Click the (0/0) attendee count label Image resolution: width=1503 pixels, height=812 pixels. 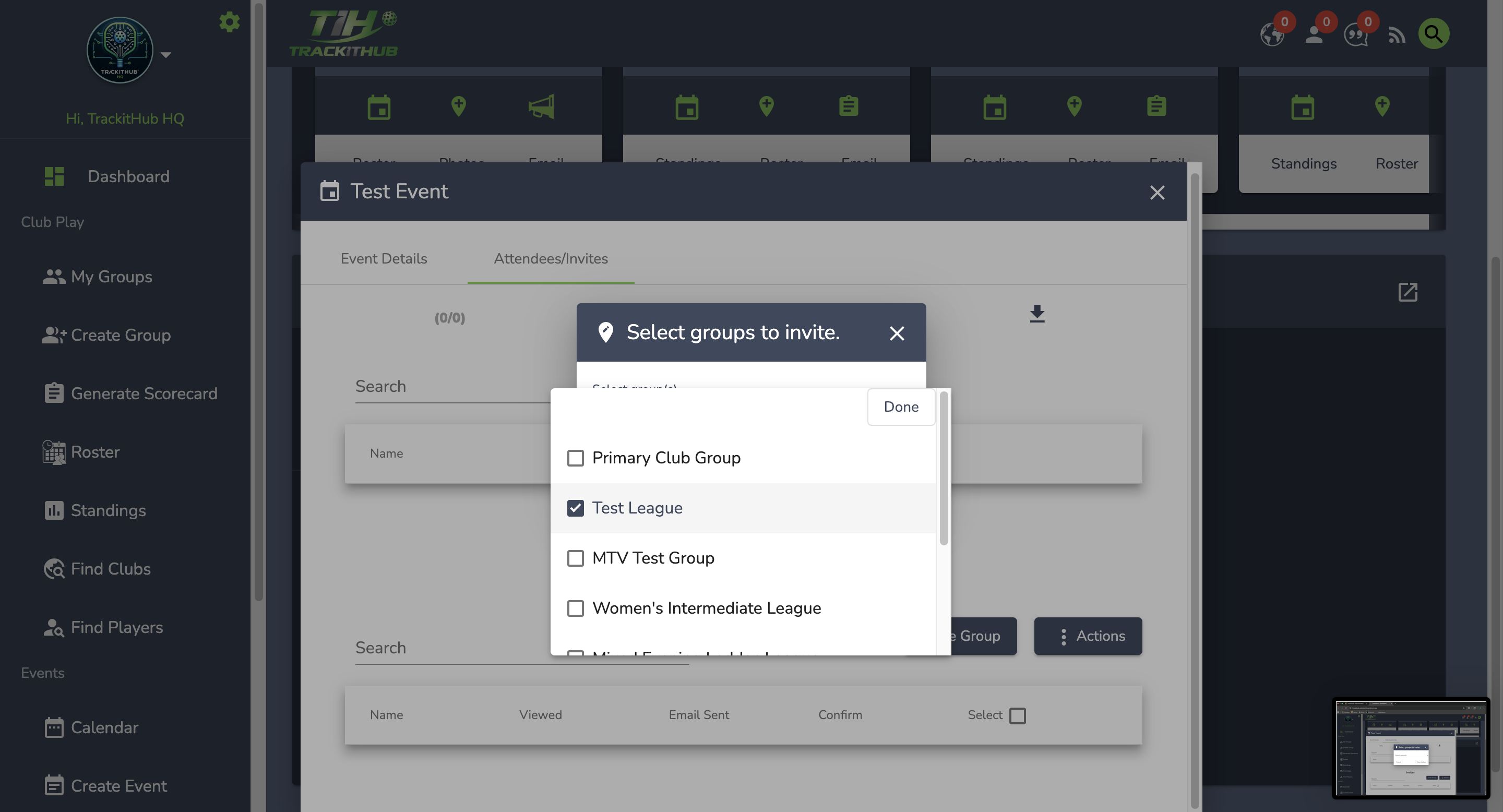pos(449,318)
